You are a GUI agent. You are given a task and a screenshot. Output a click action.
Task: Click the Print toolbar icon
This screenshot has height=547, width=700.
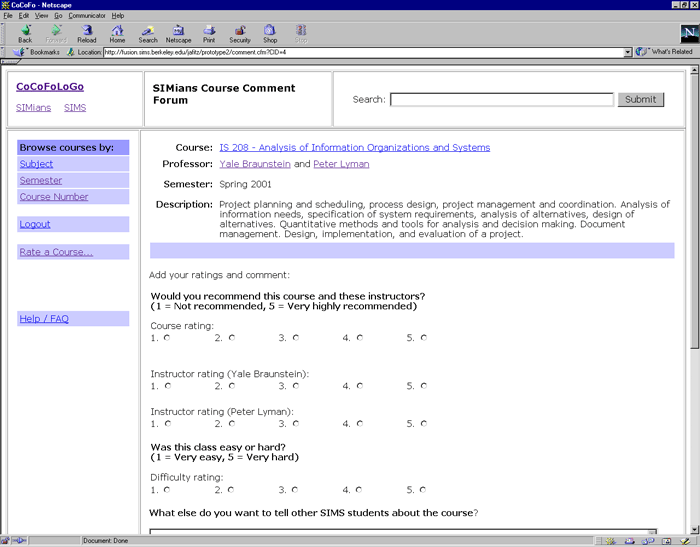[x=209, y=33]
